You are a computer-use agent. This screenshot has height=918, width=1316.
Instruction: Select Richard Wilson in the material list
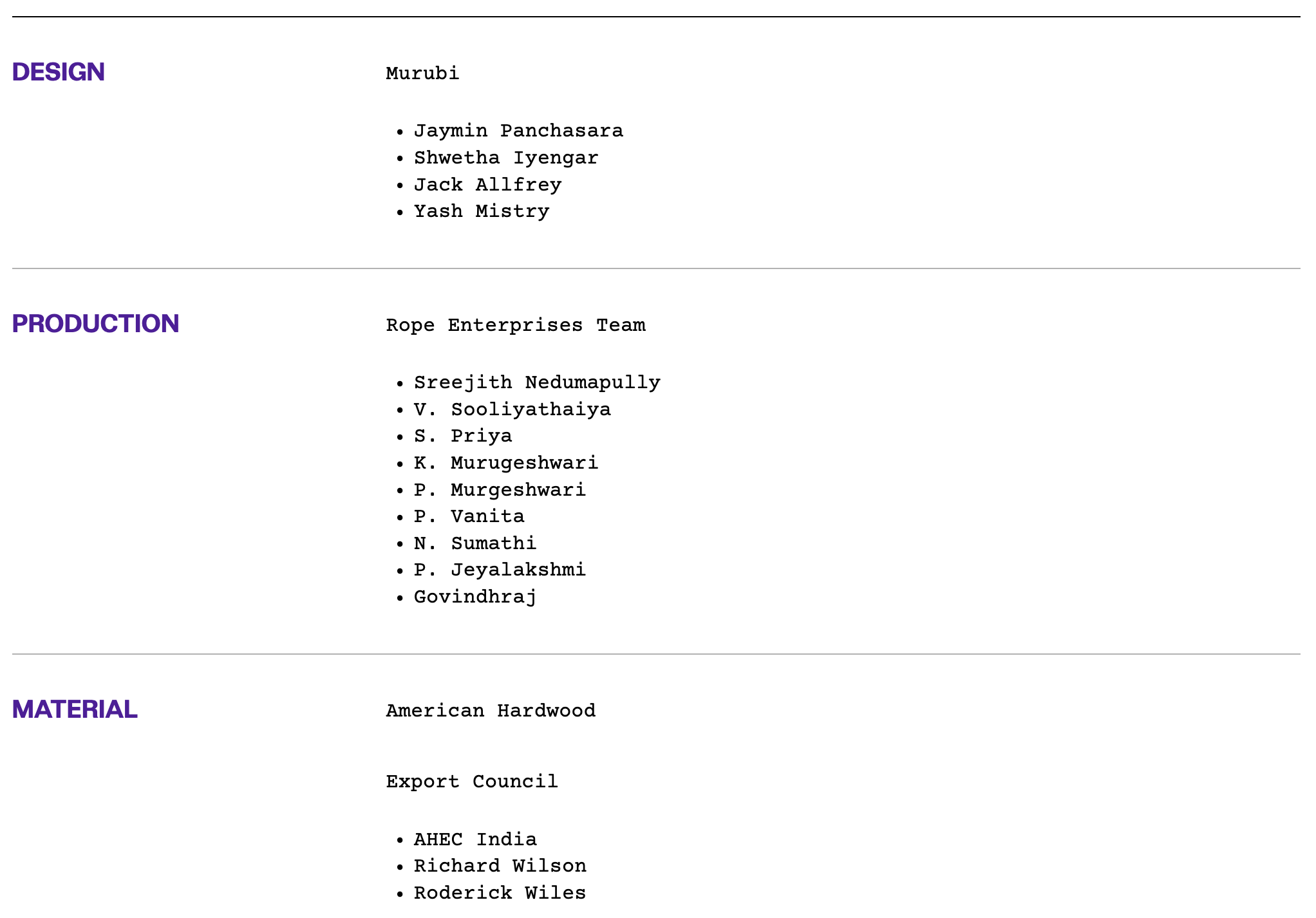coord(500,866)
